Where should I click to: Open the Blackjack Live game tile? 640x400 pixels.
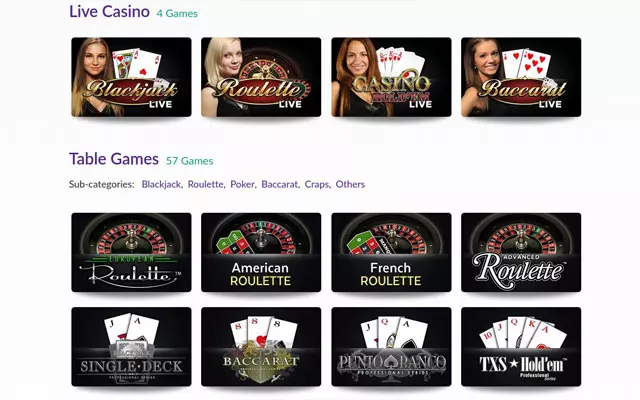(x=131, y=77)
